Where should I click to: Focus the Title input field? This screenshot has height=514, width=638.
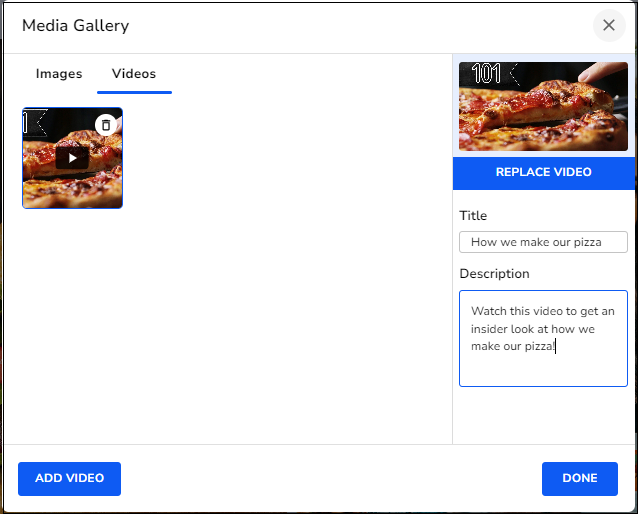(x=543, y=242)
